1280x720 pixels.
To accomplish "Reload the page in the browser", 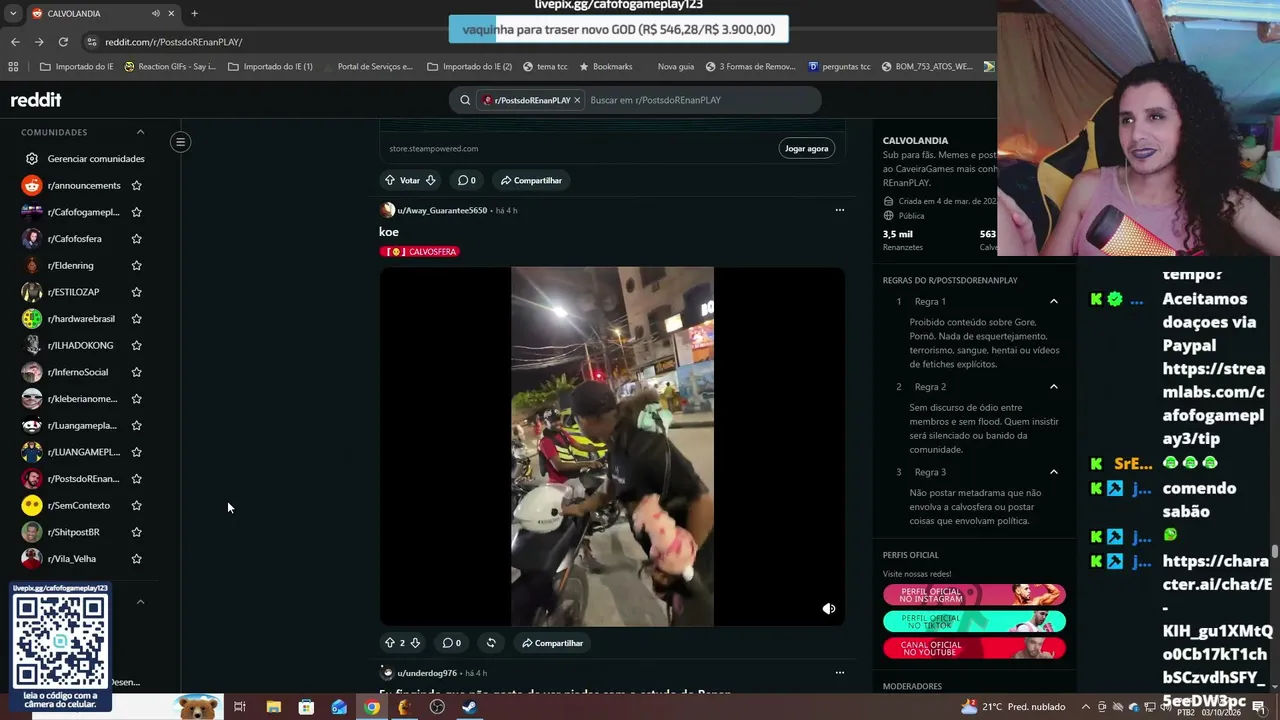I will (63, 42).
